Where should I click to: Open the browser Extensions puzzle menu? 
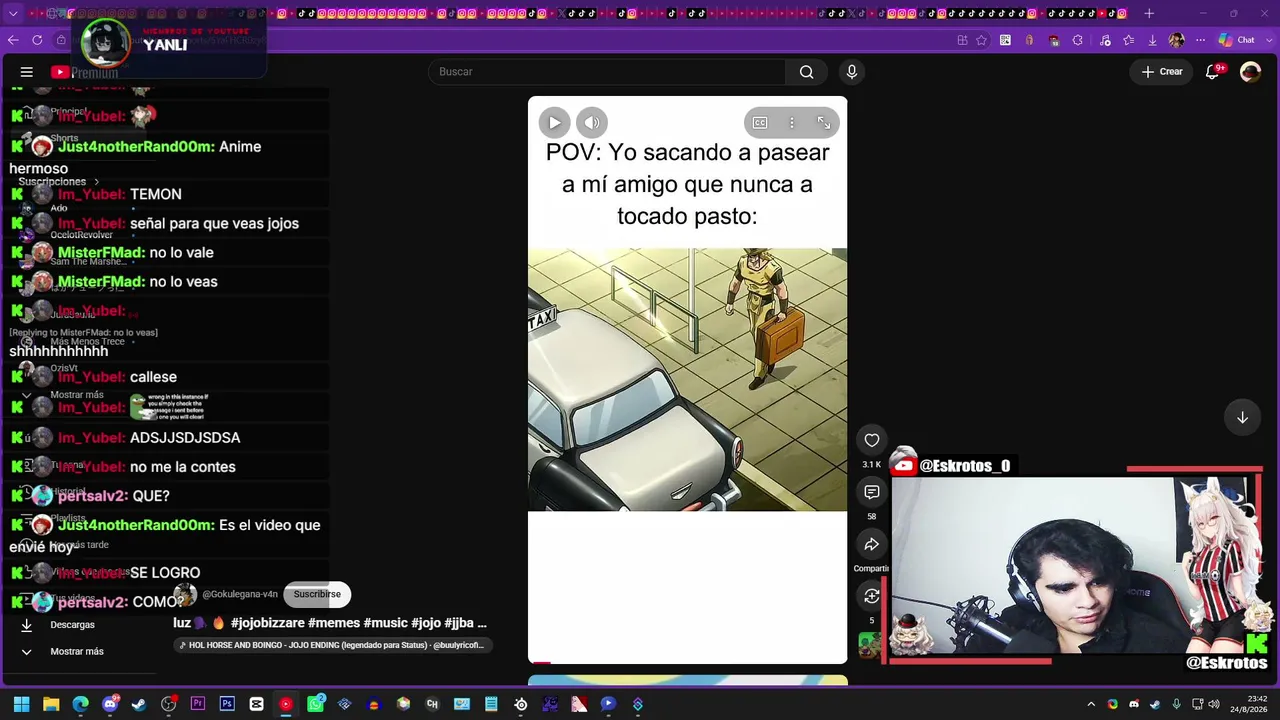[x=1077, y=40]
